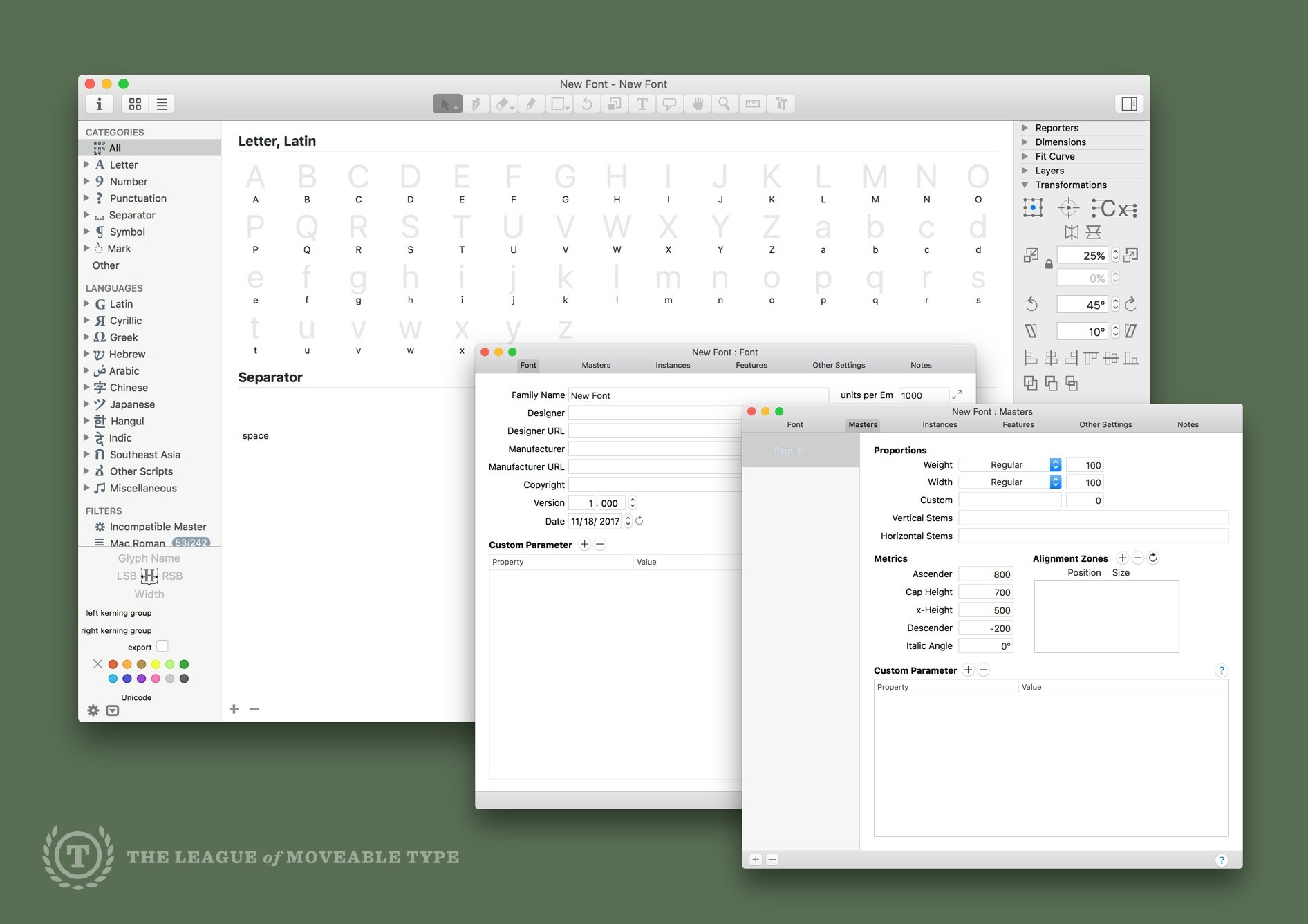Click the Ascender value field
The width and height of the screenshot is (1308, 924).
986,574
